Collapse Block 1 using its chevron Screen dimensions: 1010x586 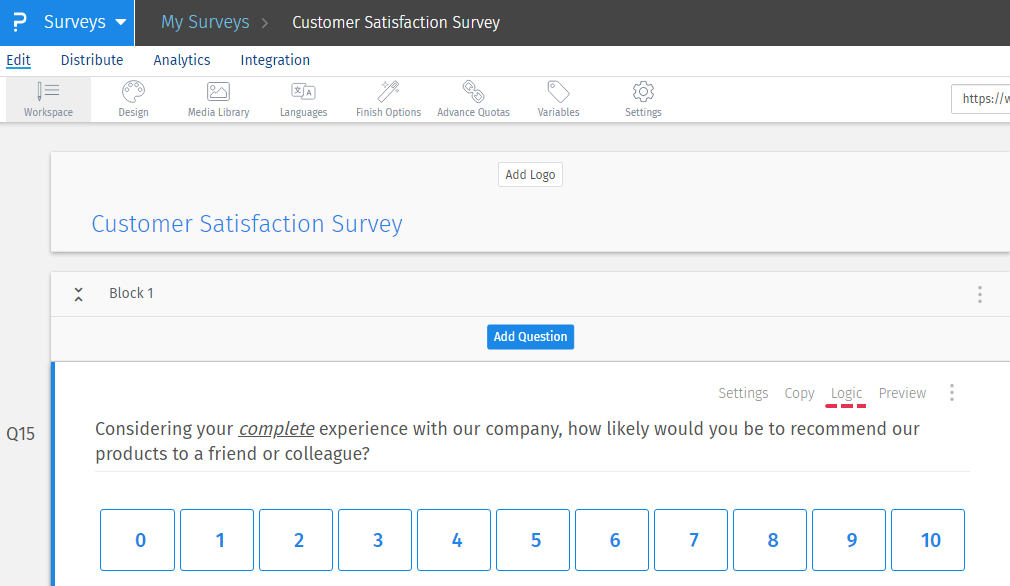coord(78,293)
